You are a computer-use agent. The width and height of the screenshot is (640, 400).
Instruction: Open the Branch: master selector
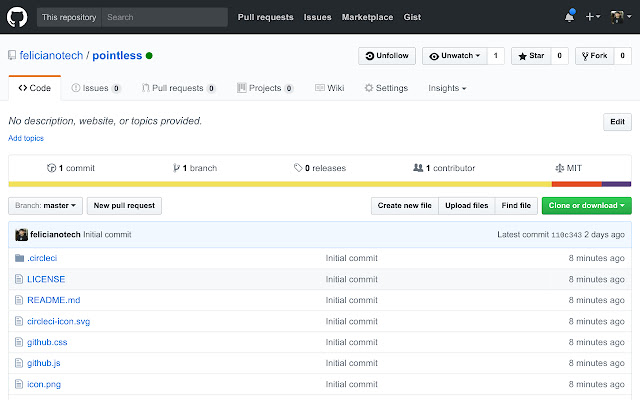click(x=45, y=206)
